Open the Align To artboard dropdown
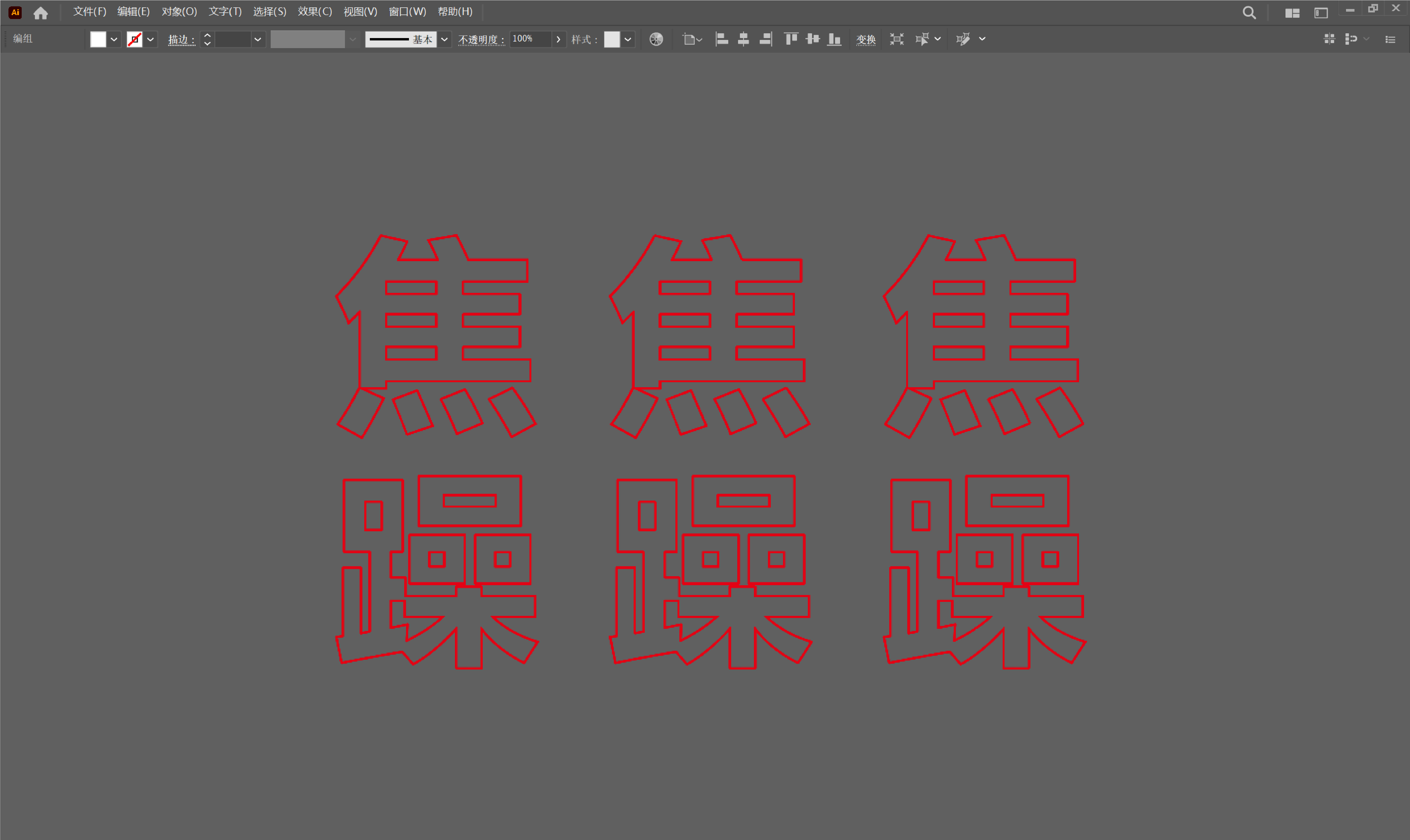The height and width of the screenshot is (840, 1410). 692,39
